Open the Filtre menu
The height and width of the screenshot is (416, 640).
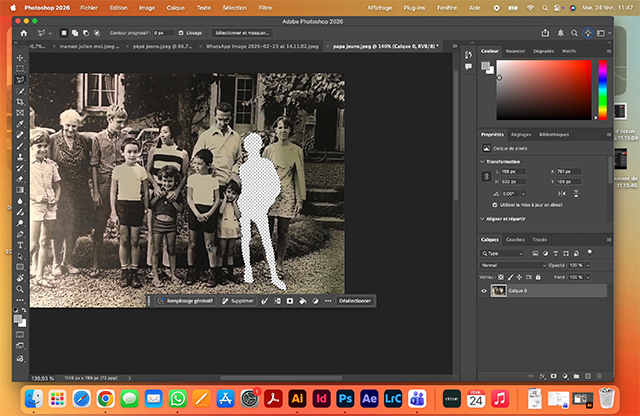click(x=265, y=8)
